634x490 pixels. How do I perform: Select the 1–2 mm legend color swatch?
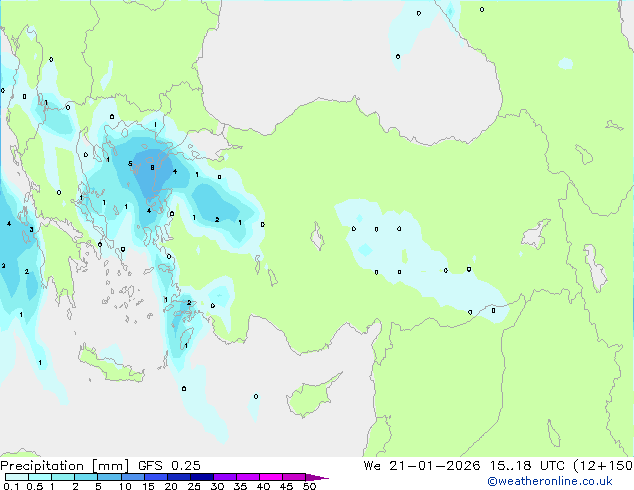(63, 477)
